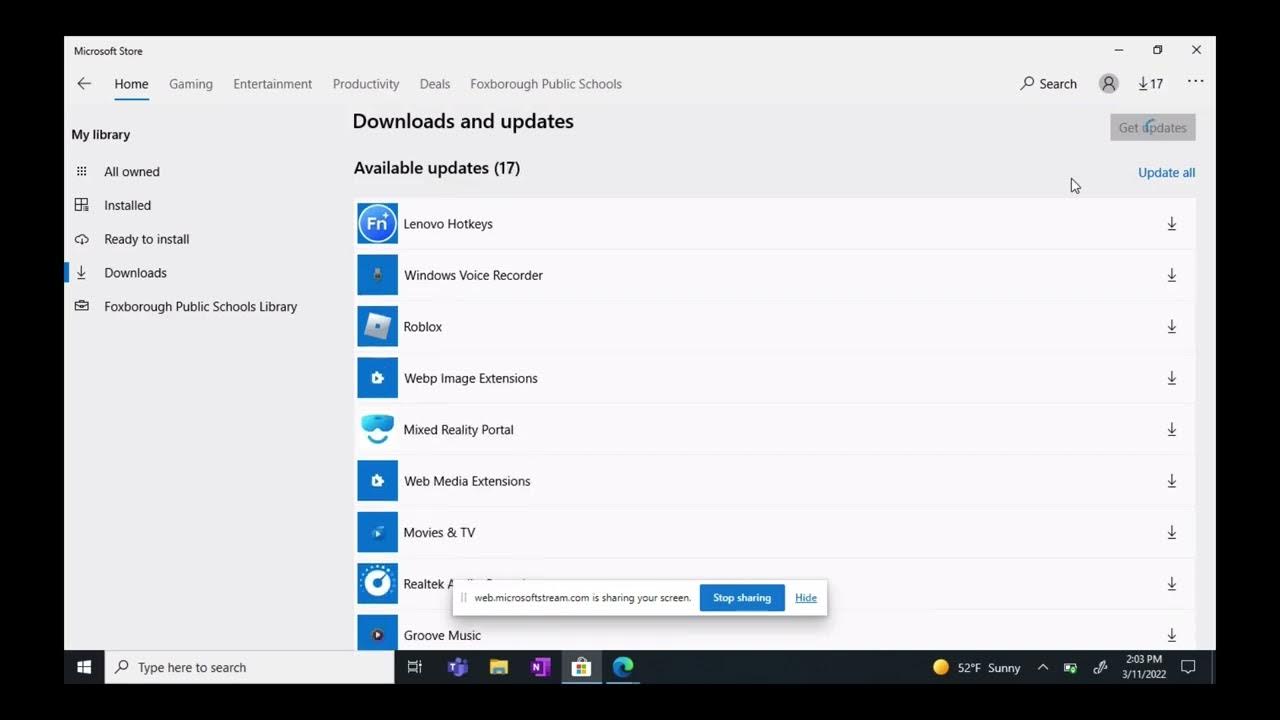Download the Windows Voice Recorder update
Image resolution: width=1280 pixels, height=720 pixels.
1172,275
